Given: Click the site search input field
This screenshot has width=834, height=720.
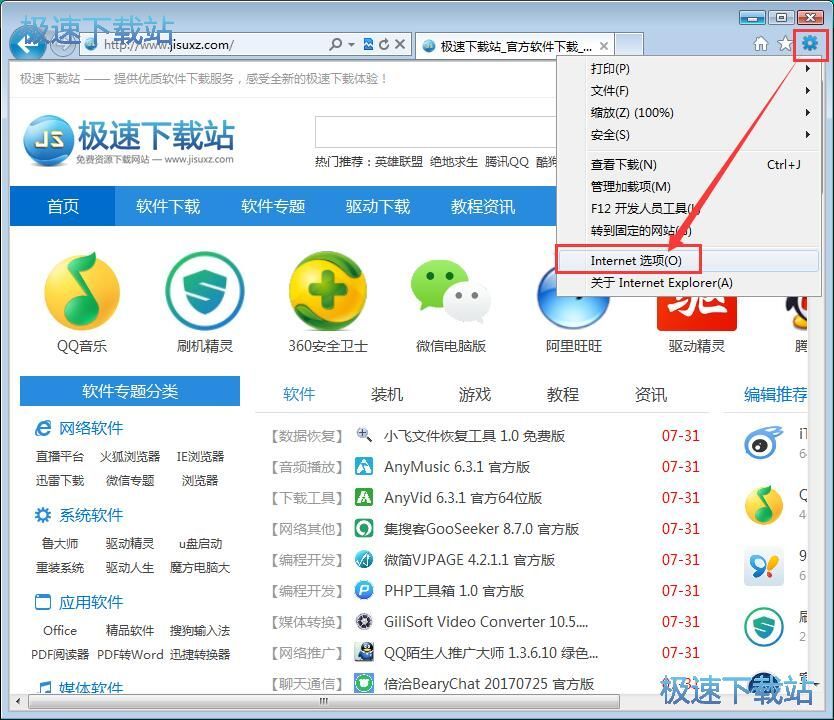Looking at the screenshot, I should (436, 132).
